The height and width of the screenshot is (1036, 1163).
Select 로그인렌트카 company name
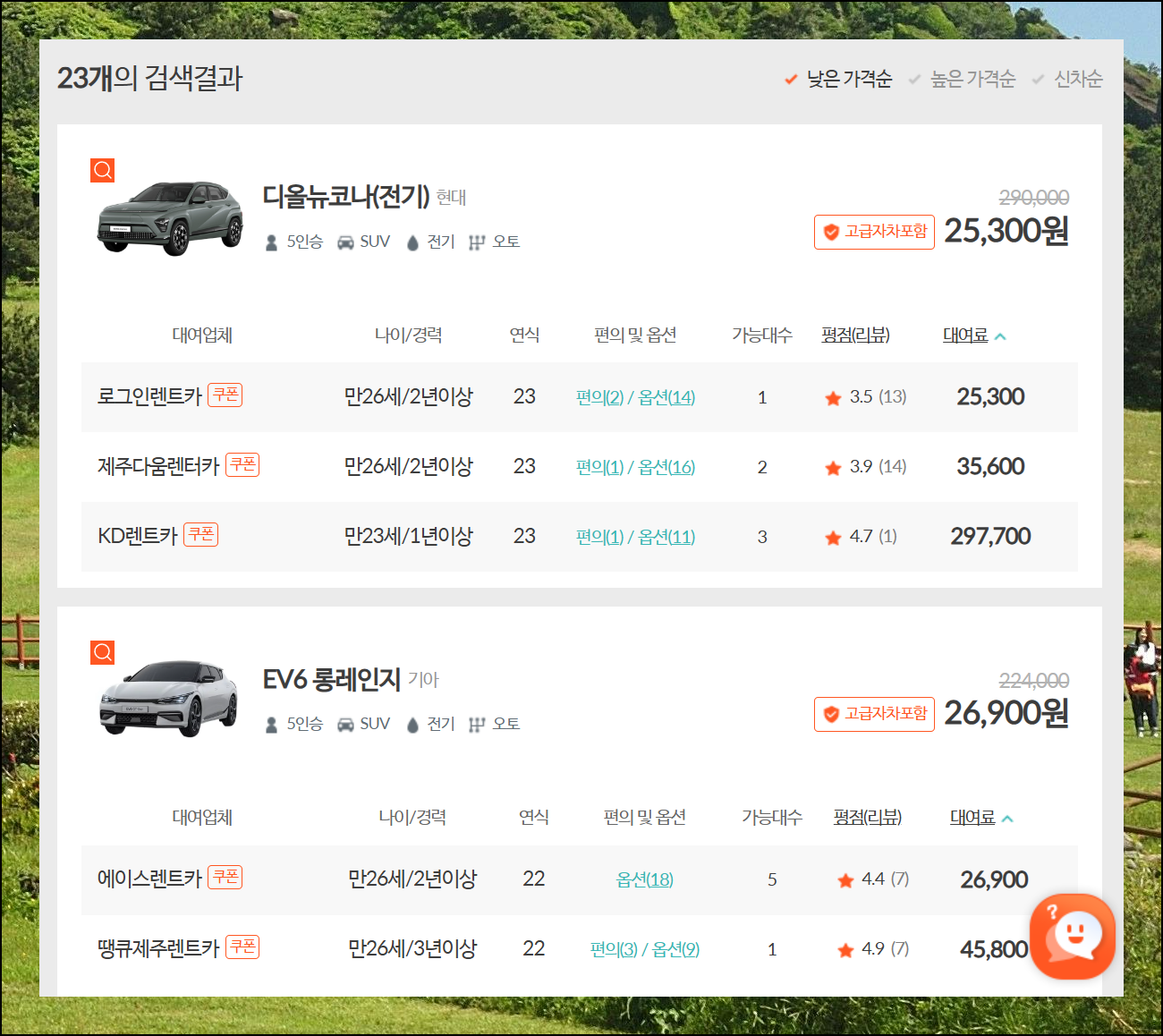click(x=150, y=396)
